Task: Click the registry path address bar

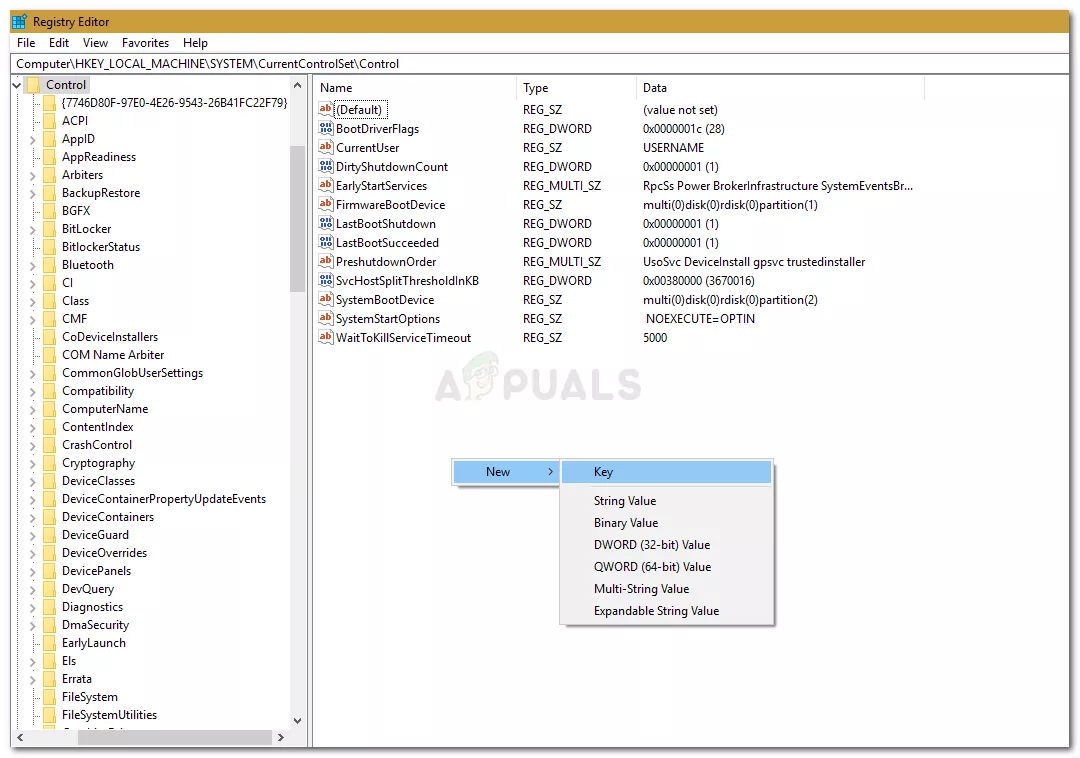Action: coord(540,63)
